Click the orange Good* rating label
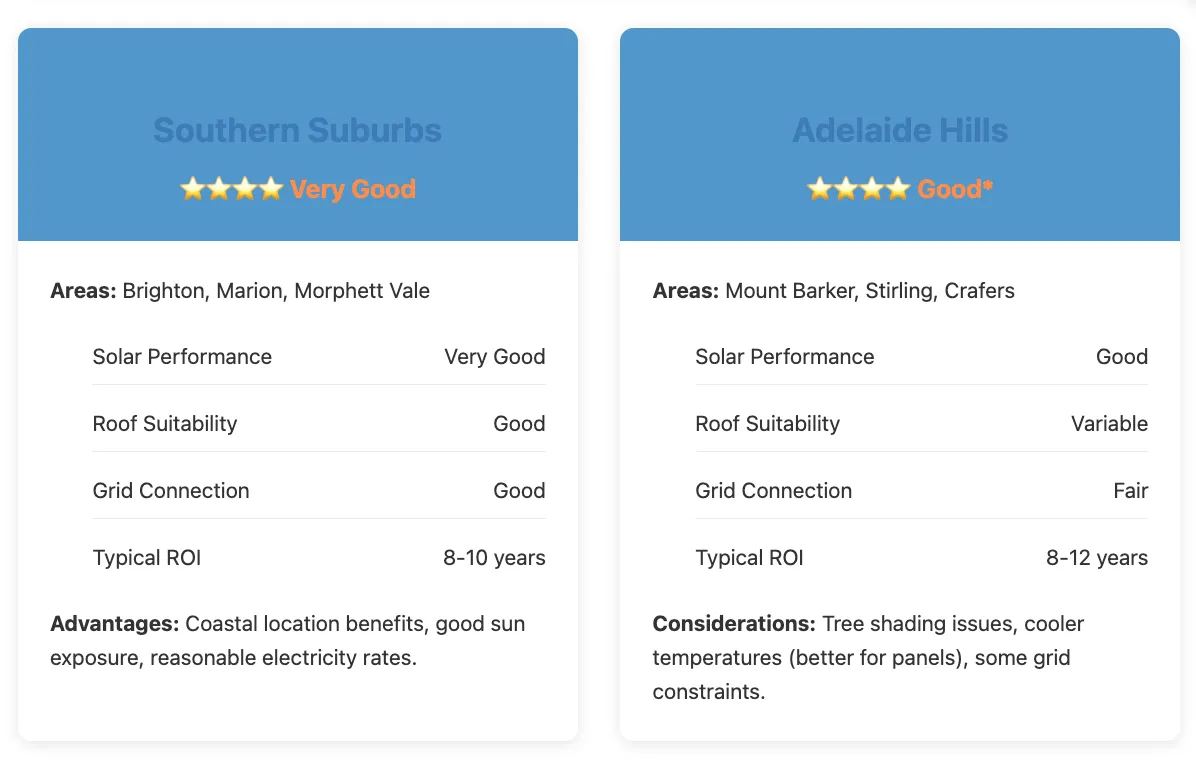The height and width of the screenshot is (760, 1196). [x=955, y=188]
